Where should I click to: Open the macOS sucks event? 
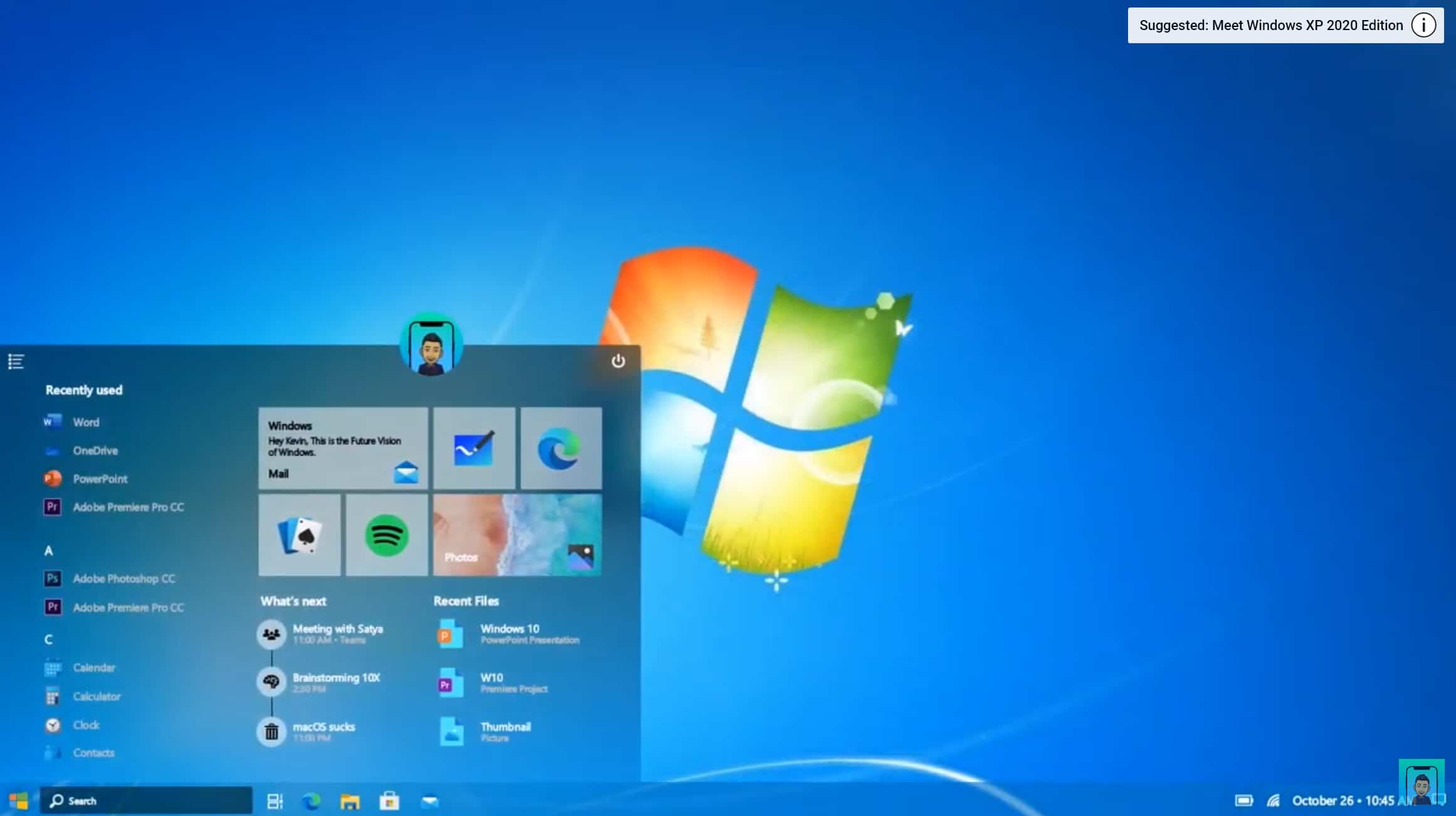pos(307,731)
